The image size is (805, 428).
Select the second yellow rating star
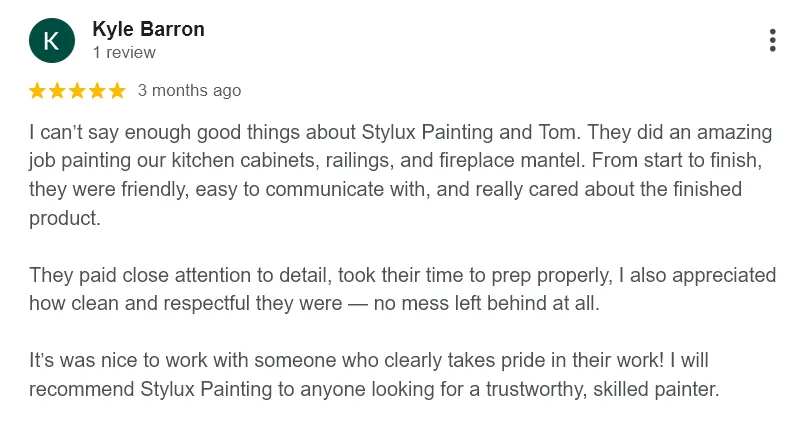[57, 91]
